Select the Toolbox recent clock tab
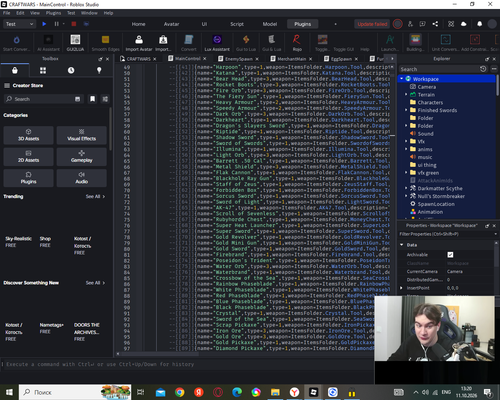The image size is (500, 400). [71, 70]
